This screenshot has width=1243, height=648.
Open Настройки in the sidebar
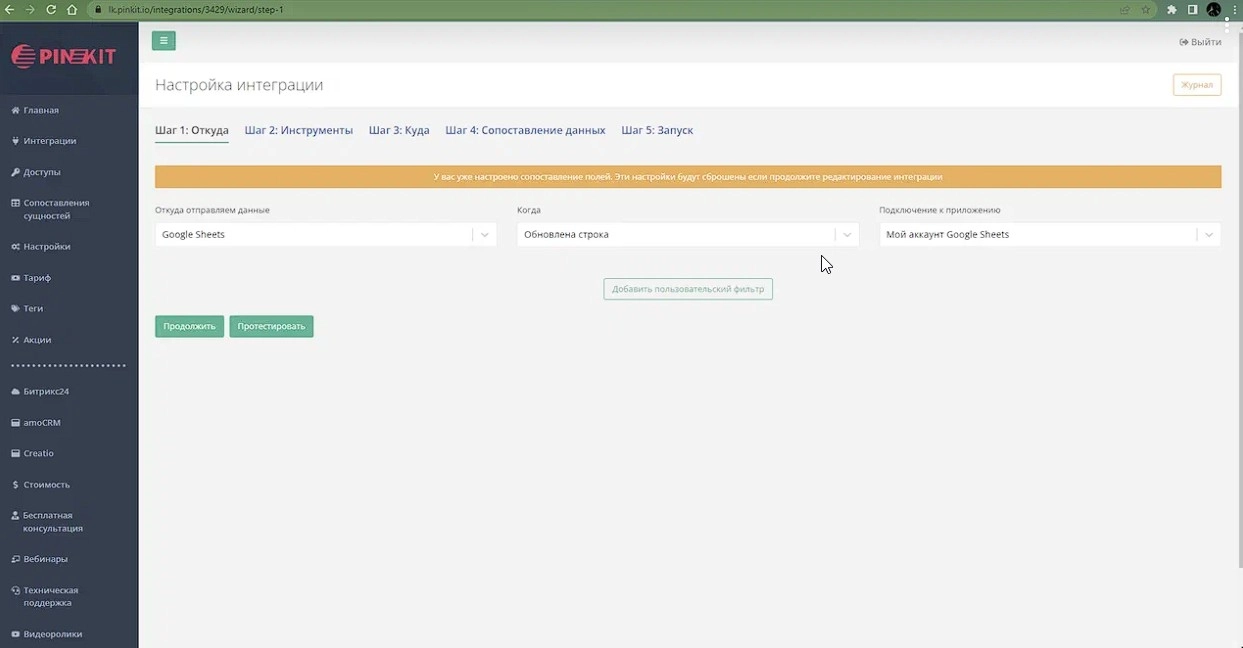(x=46, y=246)
